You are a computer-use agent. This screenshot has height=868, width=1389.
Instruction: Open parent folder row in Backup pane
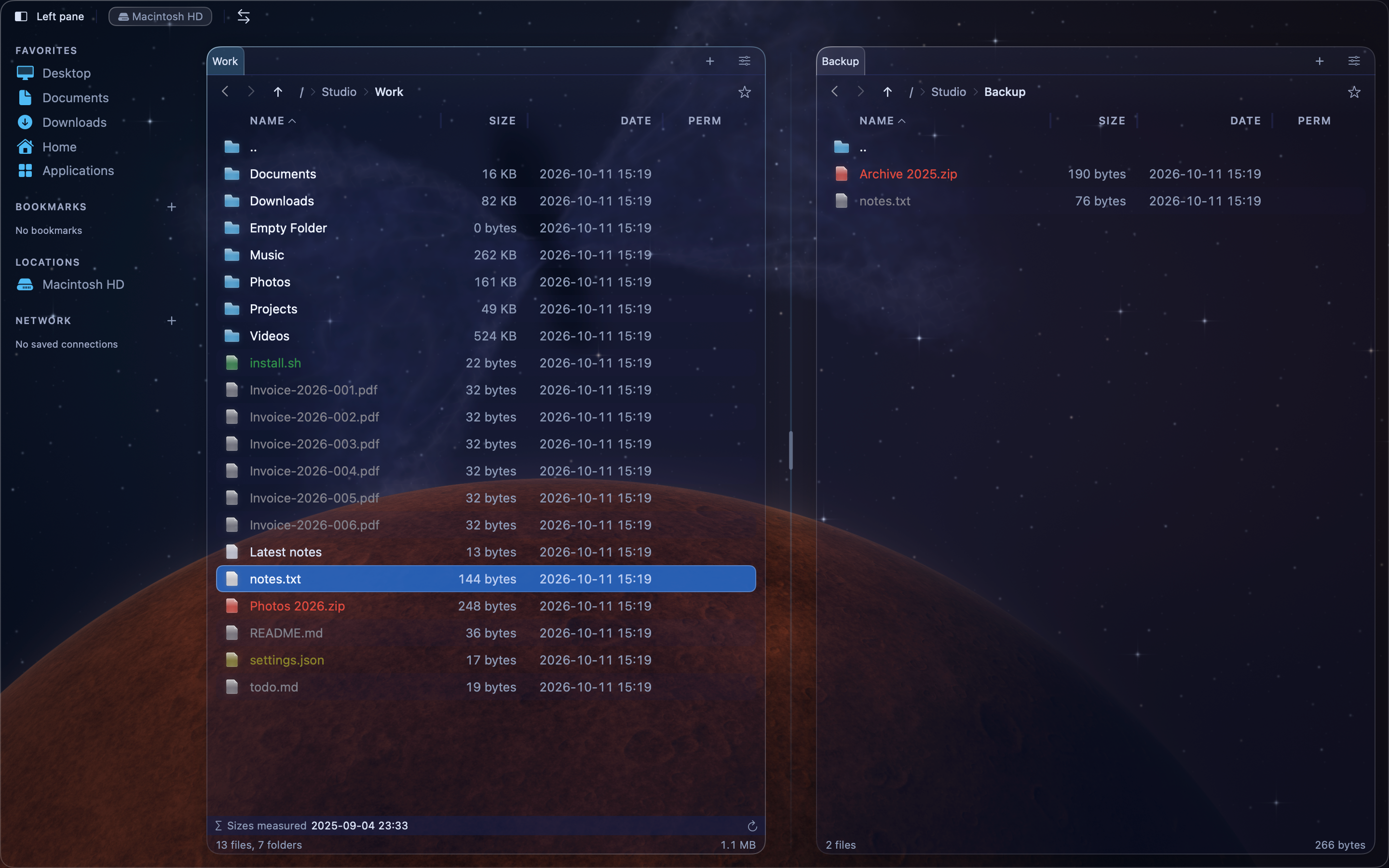tap(1095, 147)
